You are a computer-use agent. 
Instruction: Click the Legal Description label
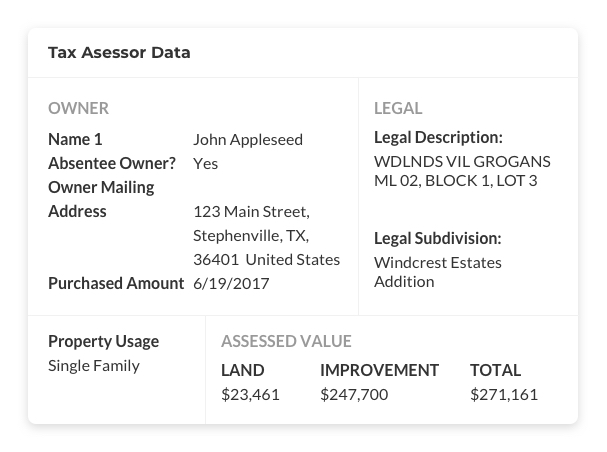coord(438,137)
